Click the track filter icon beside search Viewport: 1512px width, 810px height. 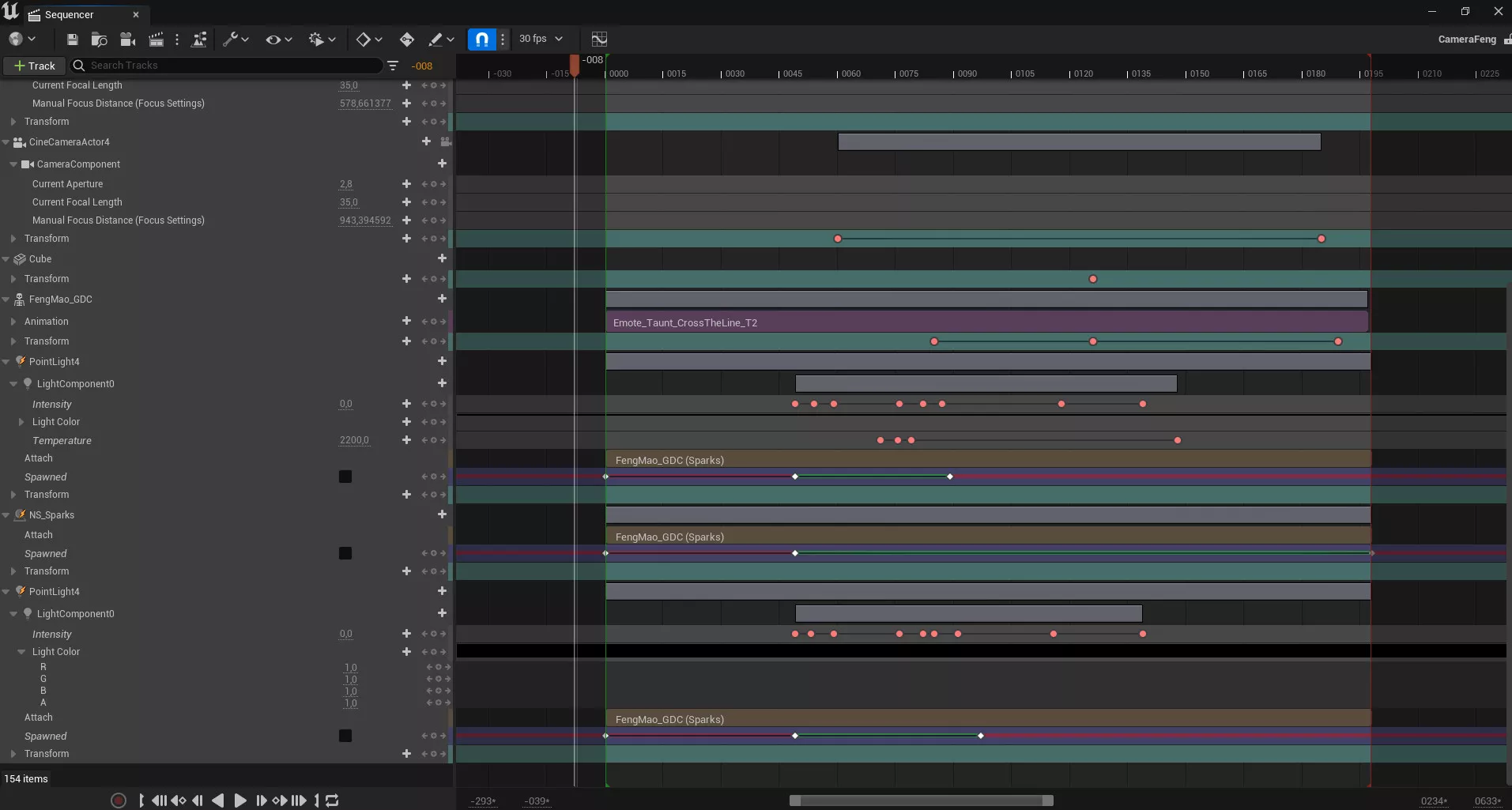coord(393,66)
